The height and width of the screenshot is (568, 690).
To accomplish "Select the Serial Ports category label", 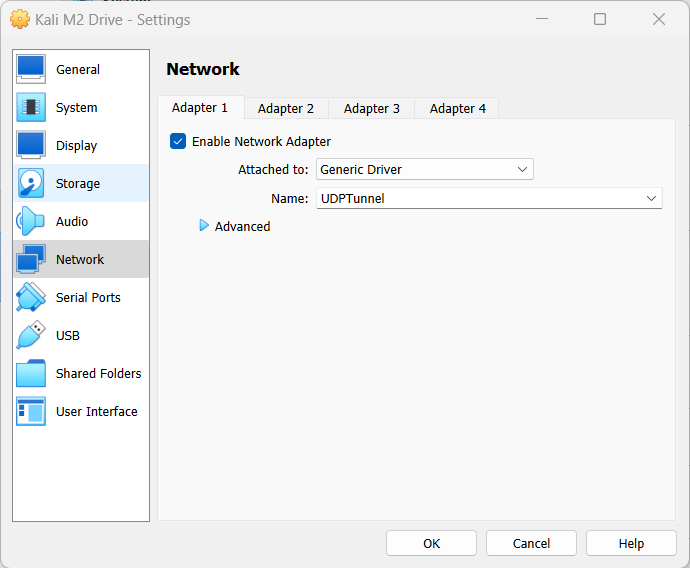I will pos(88,297).
